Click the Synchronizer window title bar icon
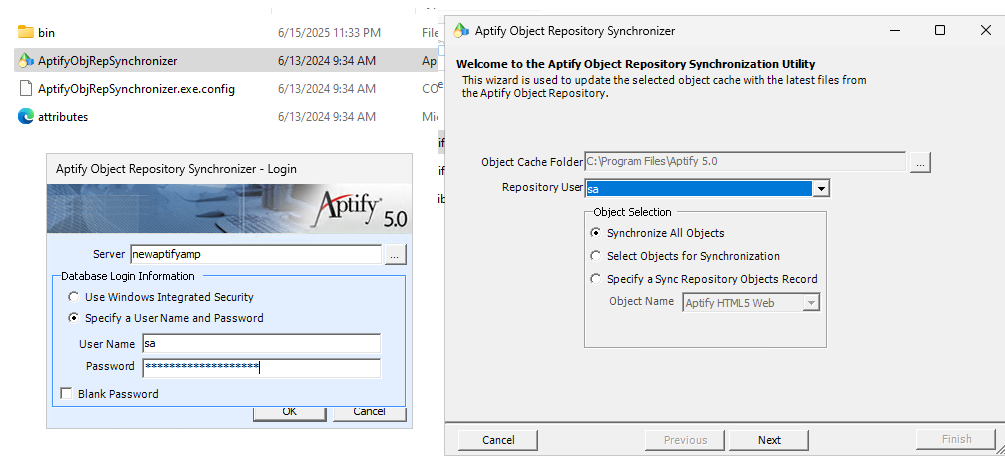1005x461 pixels. coord(461,30)
